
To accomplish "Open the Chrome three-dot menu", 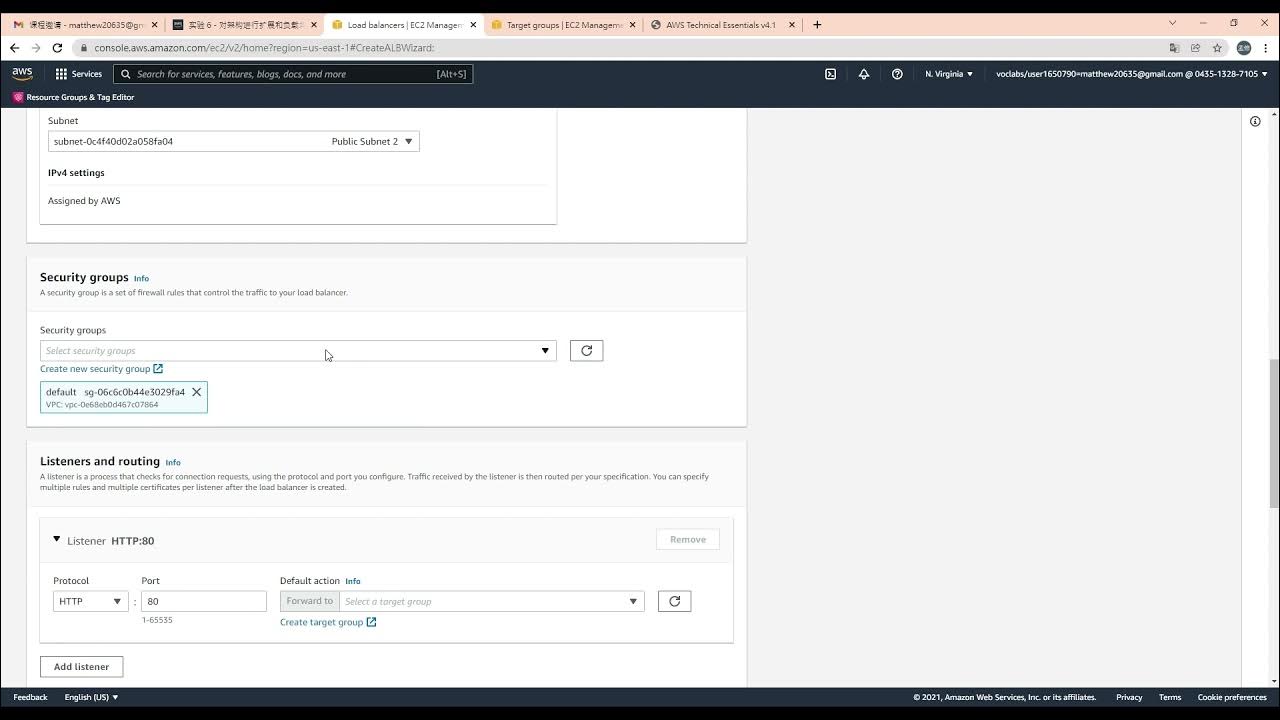I will pos(1265,48).
